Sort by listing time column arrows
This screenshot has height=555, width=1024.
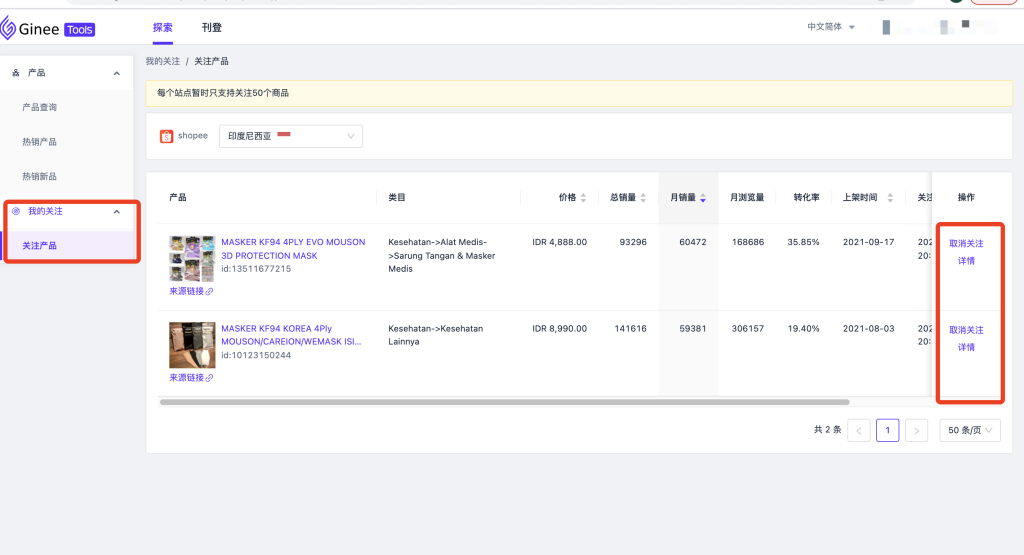[x=889, y=198]
